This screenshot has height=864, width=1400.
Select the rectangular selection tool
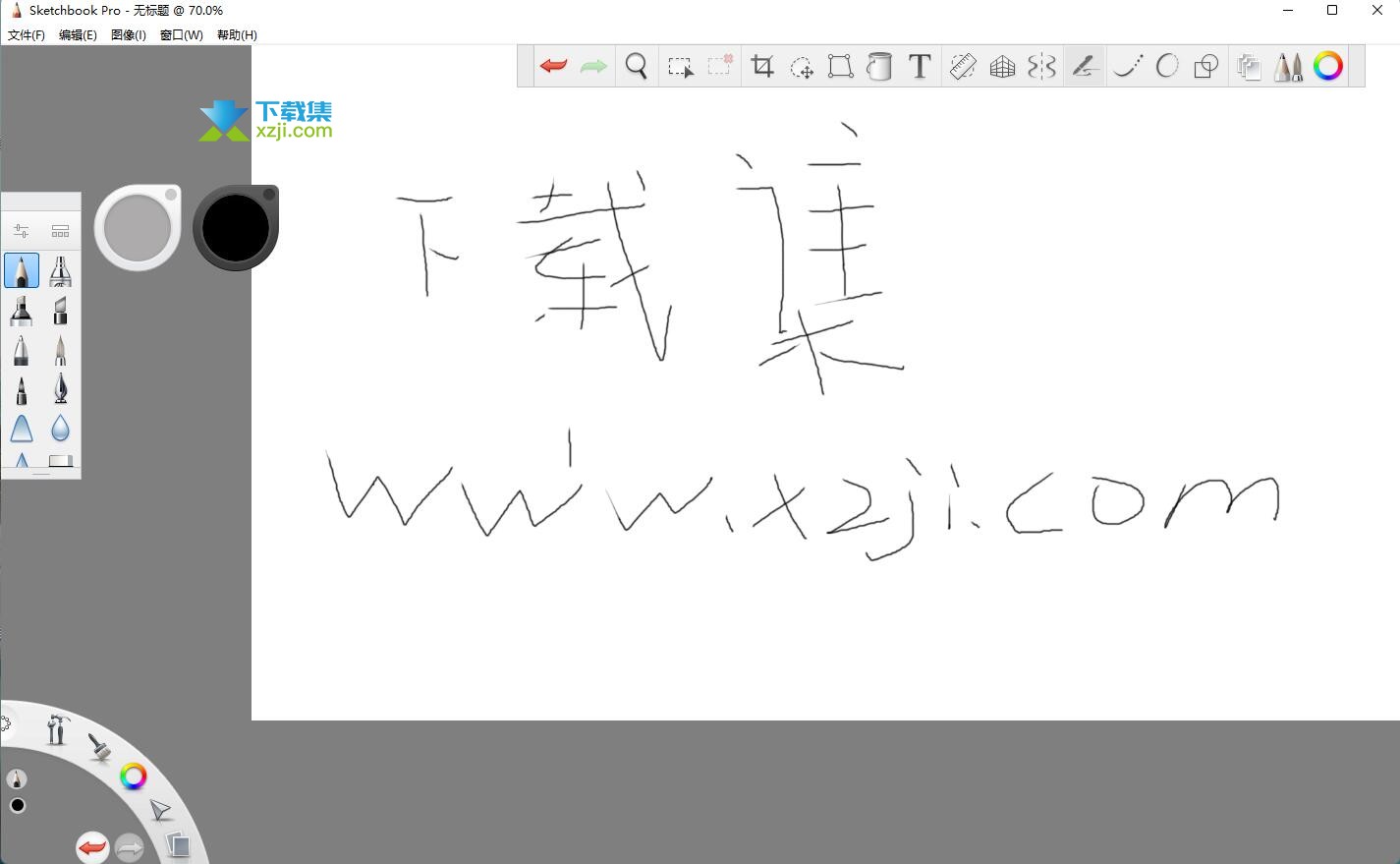(680, 67)
